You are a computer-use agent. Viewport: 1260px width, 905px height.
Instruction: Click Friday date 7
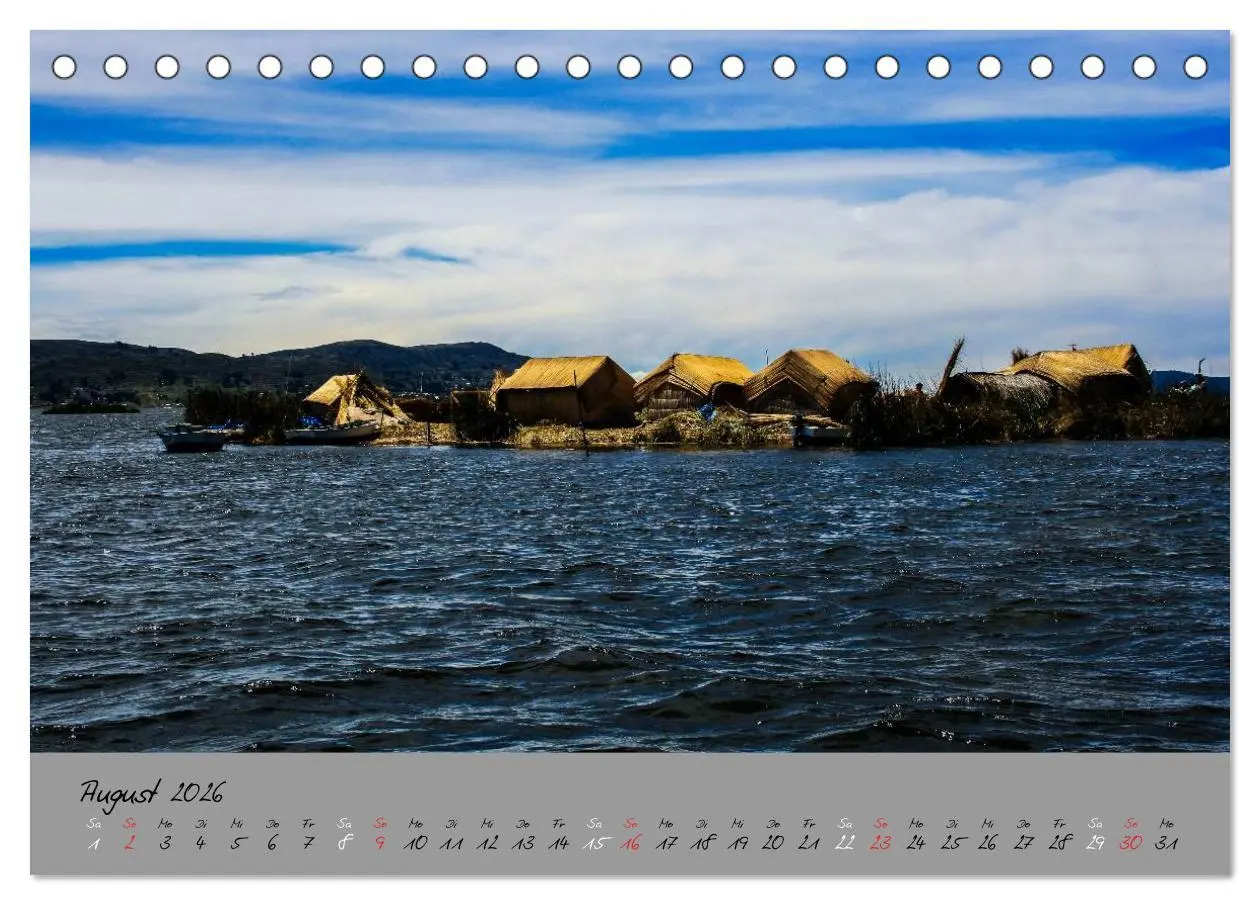point(308,843)
